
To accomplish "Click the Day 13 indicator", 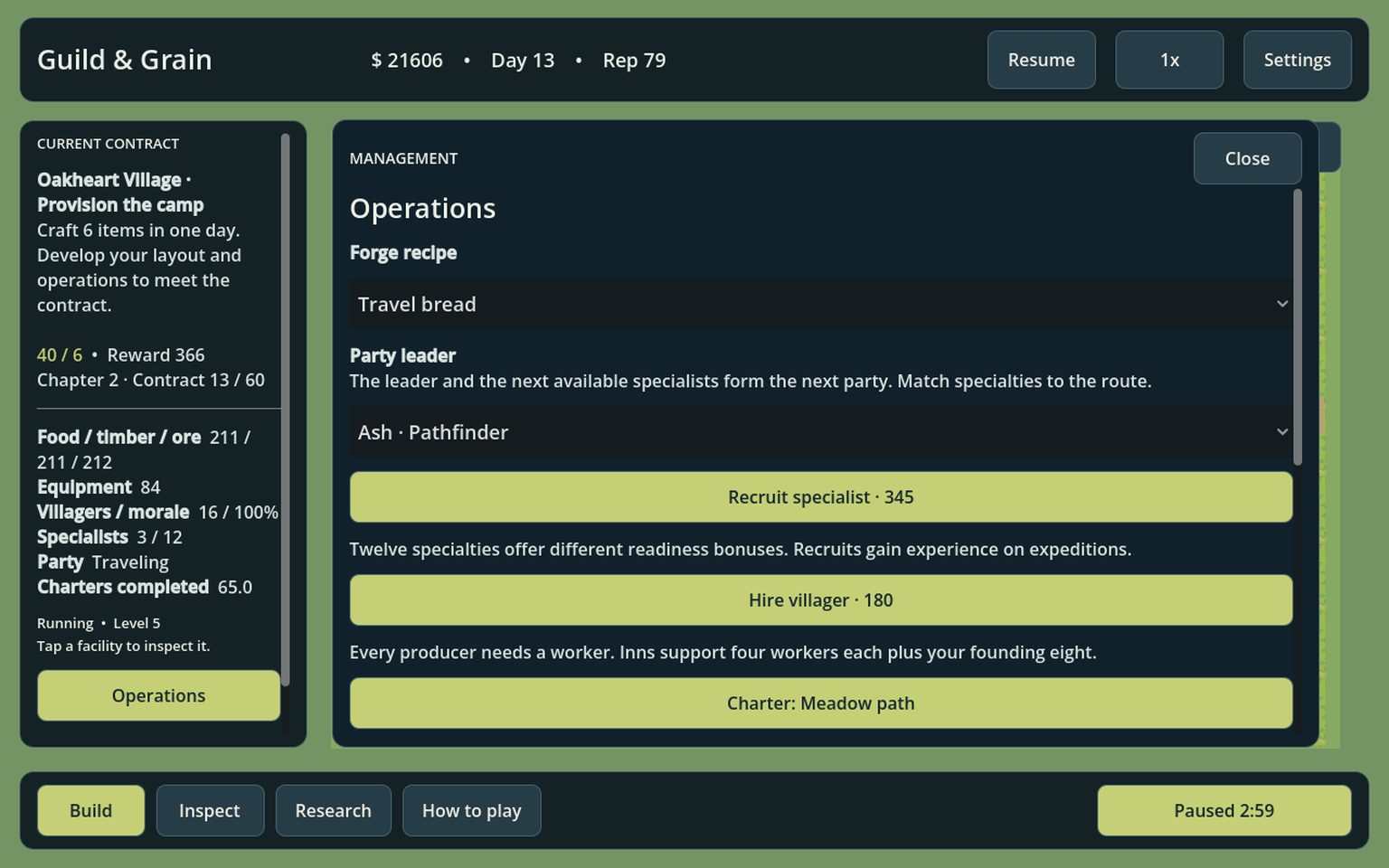I will pyautogui.click(x=523, y=61).
